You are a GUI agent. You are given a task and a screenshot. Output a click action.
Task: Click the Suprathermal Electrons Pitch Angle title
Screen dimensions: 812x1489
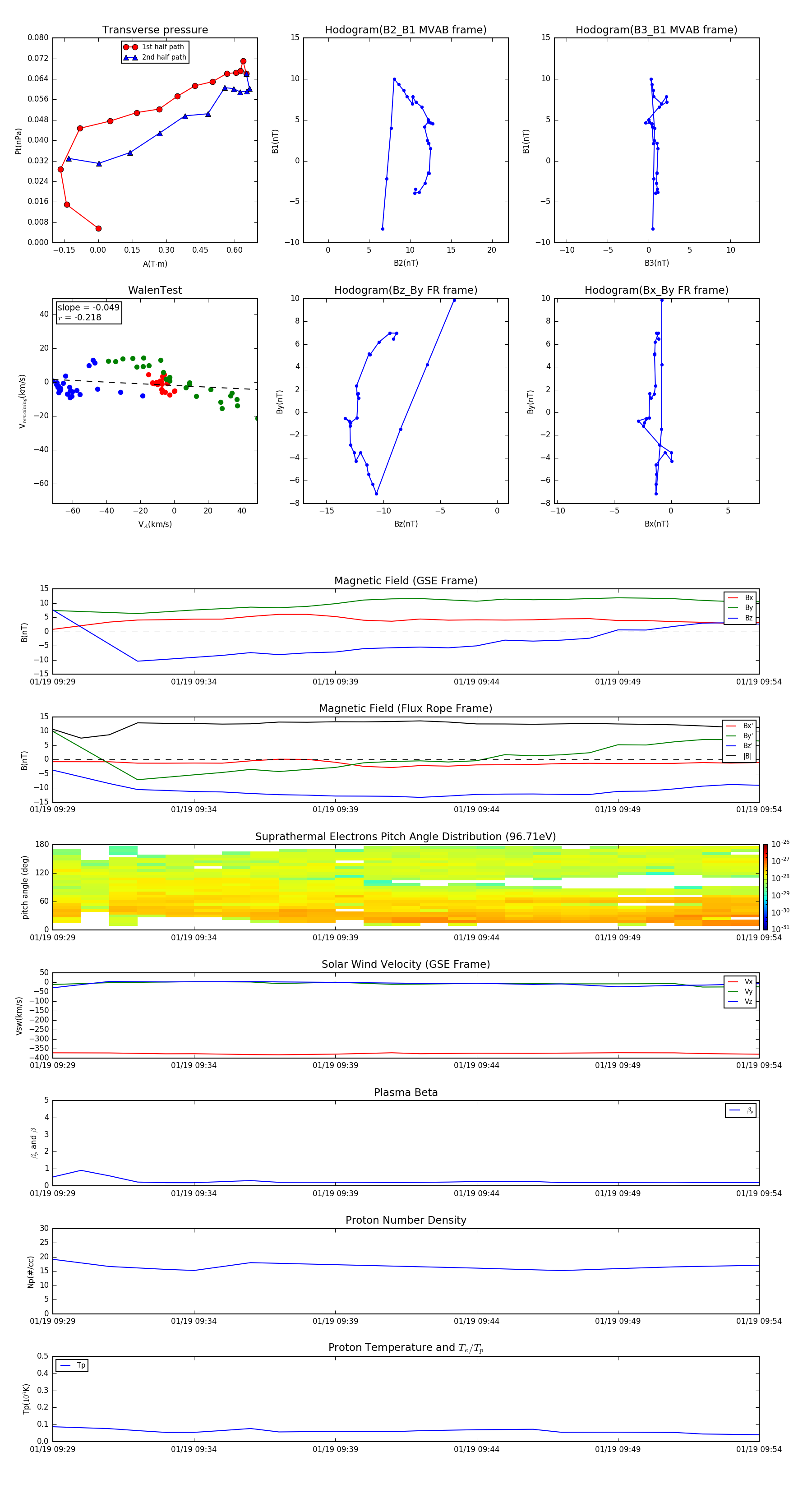coord(406,837)
